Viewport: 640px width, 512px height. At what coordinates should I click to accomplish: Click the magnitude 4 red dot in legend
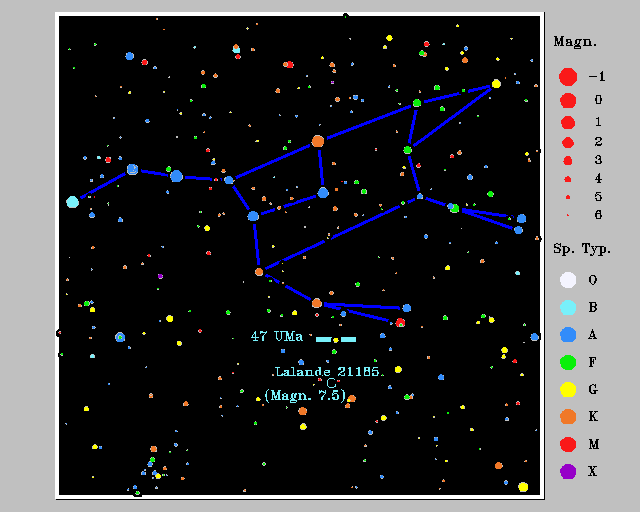pyautogui.click(x=567, y=179)
